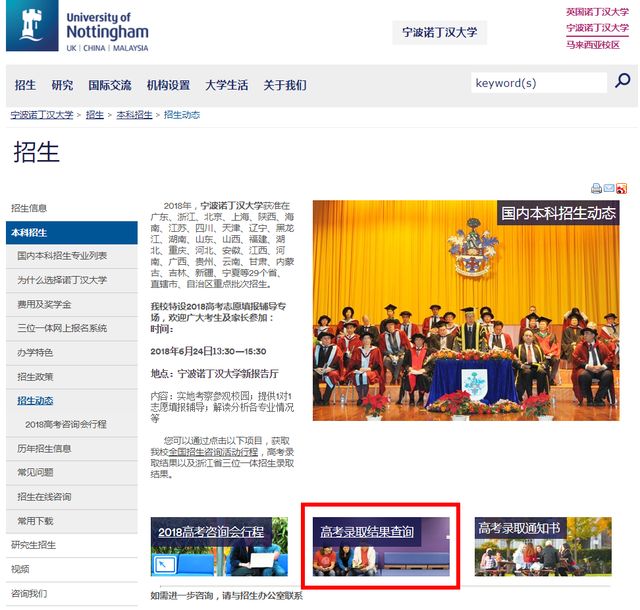Click the magnifier search icon
The width and height of the screenshot is (640, 610).
pyautogui.click(x=622, y=81)
